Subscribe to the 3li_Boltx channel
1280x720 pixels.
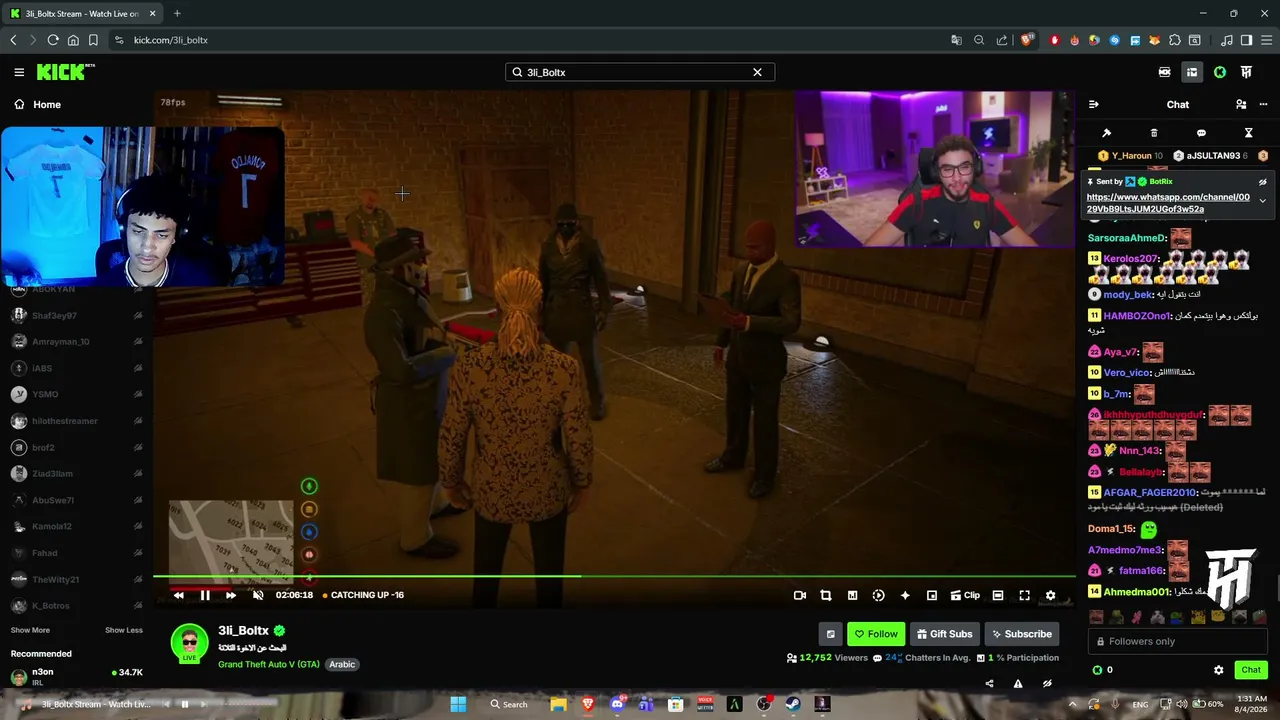click(x=1021, y=634)
